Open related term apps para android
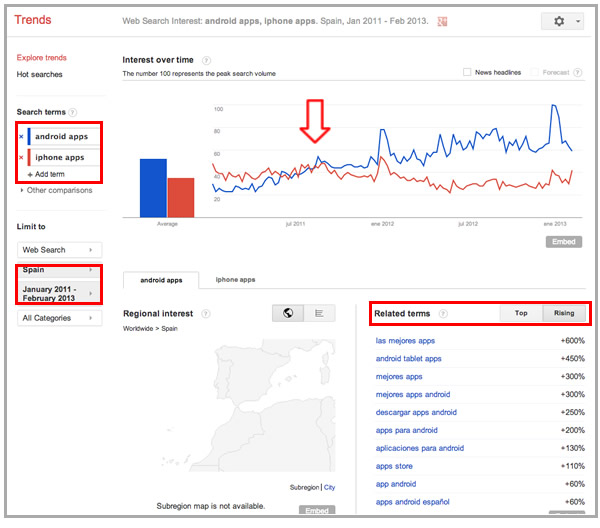 point(406,430)
